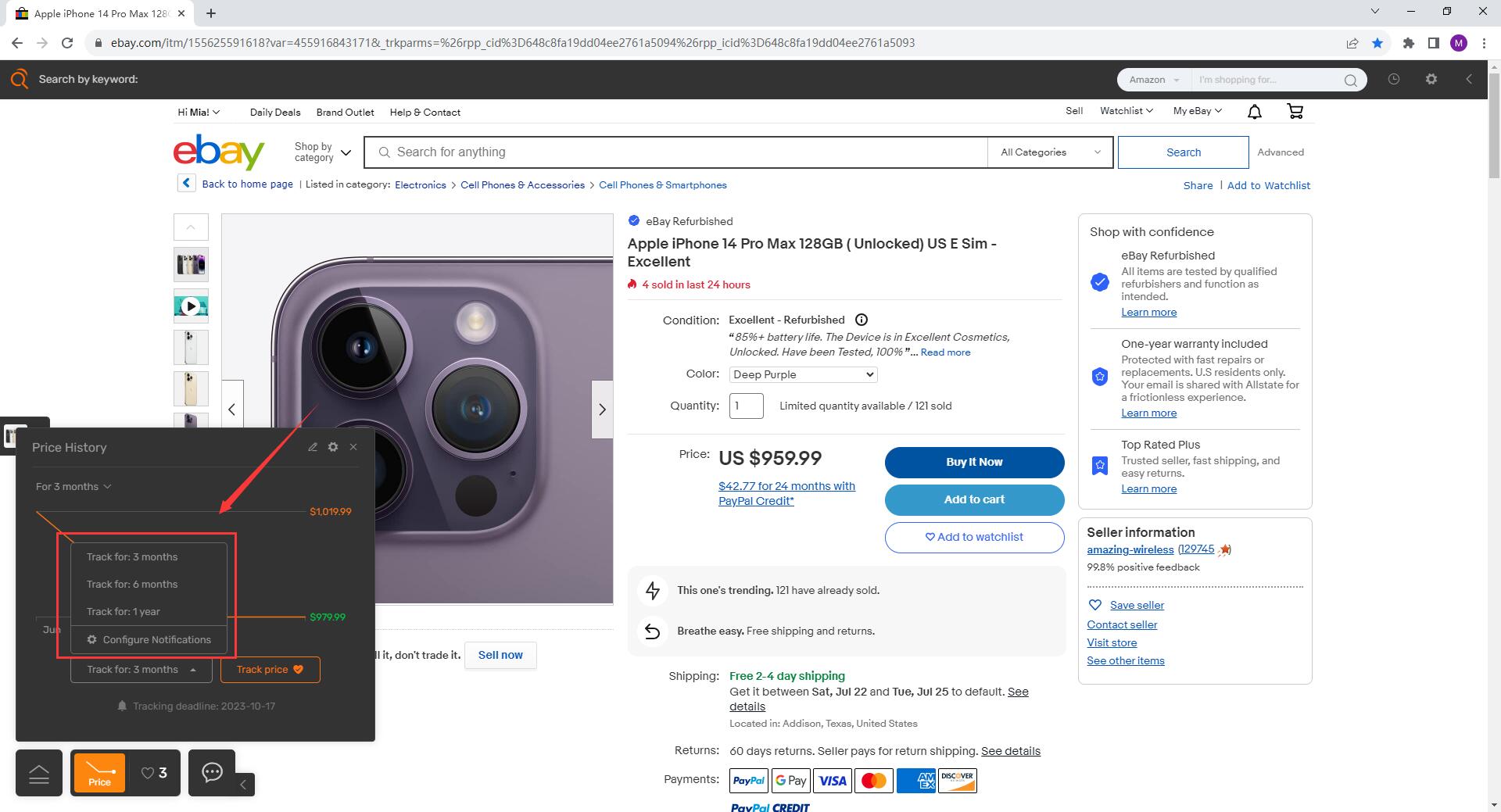Open the wishlist heart with 3 items
This screenshot has height=812, width=1501.
coord(154,773)
